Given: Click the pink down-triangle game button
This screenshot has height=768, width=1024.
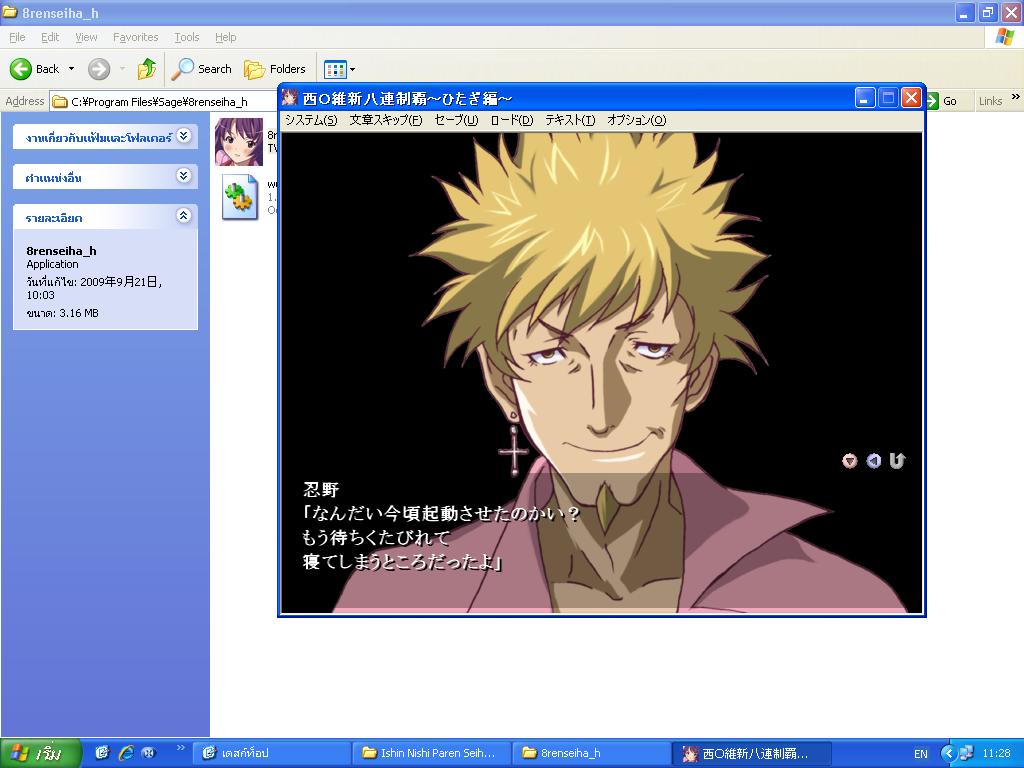Looking at the screenshot, I should tap(849, 461).
